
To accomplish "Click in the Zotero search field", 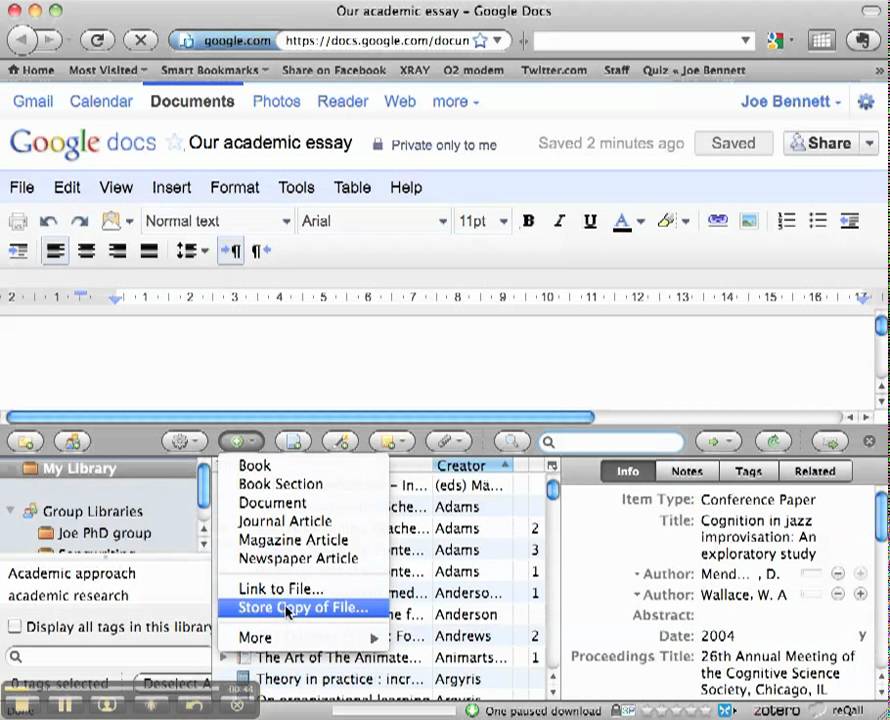I will pos(612,442).
